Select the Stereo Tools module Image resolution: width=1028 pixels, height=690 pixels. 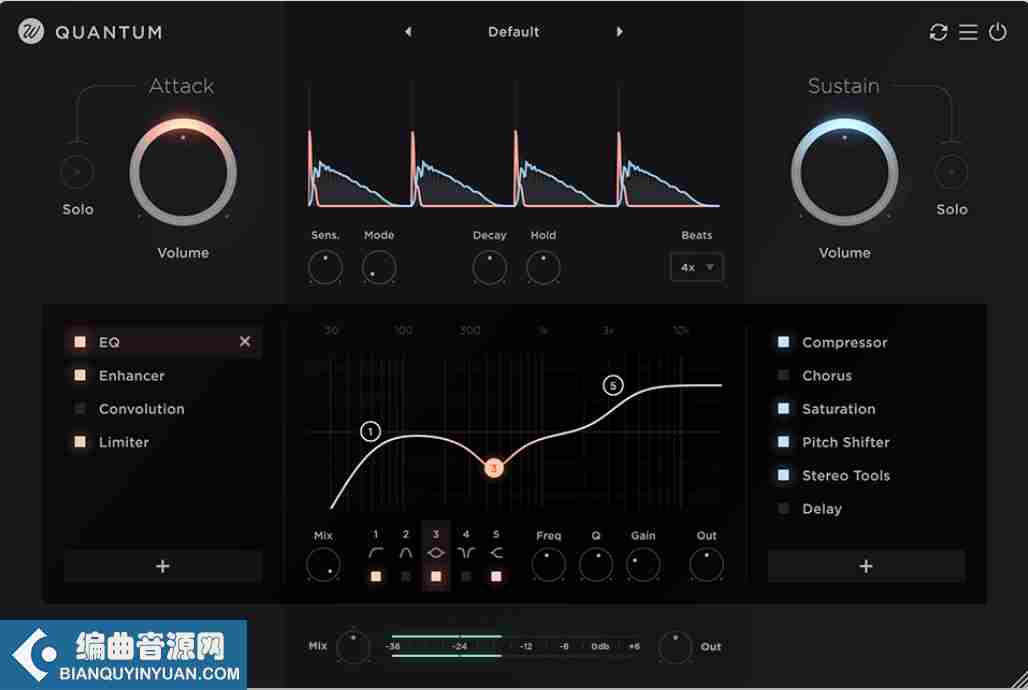[846, 476]
